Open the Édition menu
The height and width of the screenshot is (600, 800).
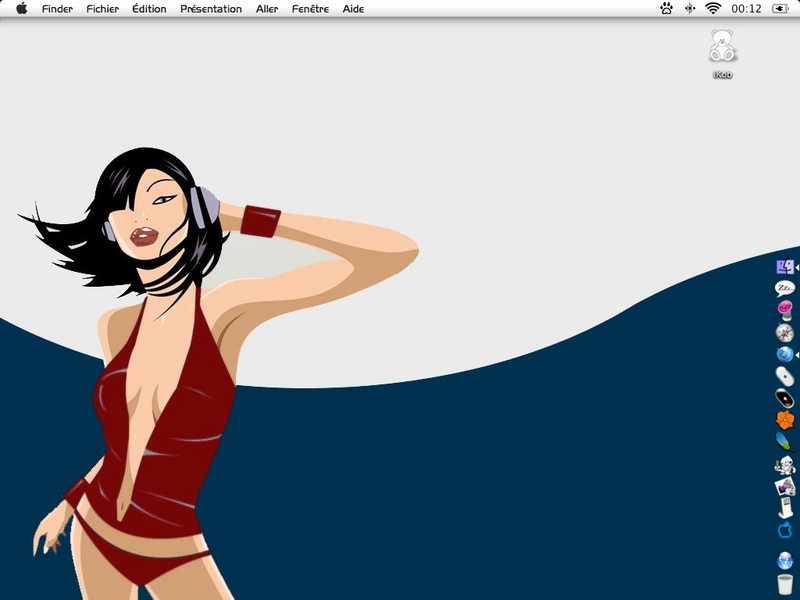point(149,9)
